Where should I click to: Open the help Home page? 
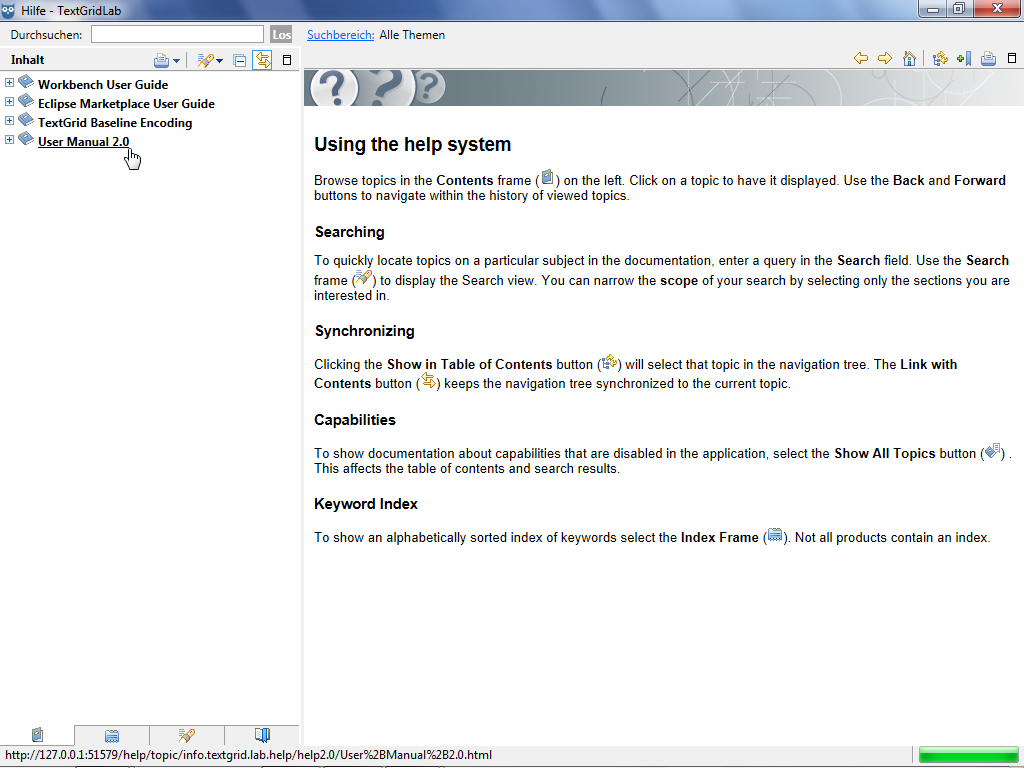coord(909,59)
